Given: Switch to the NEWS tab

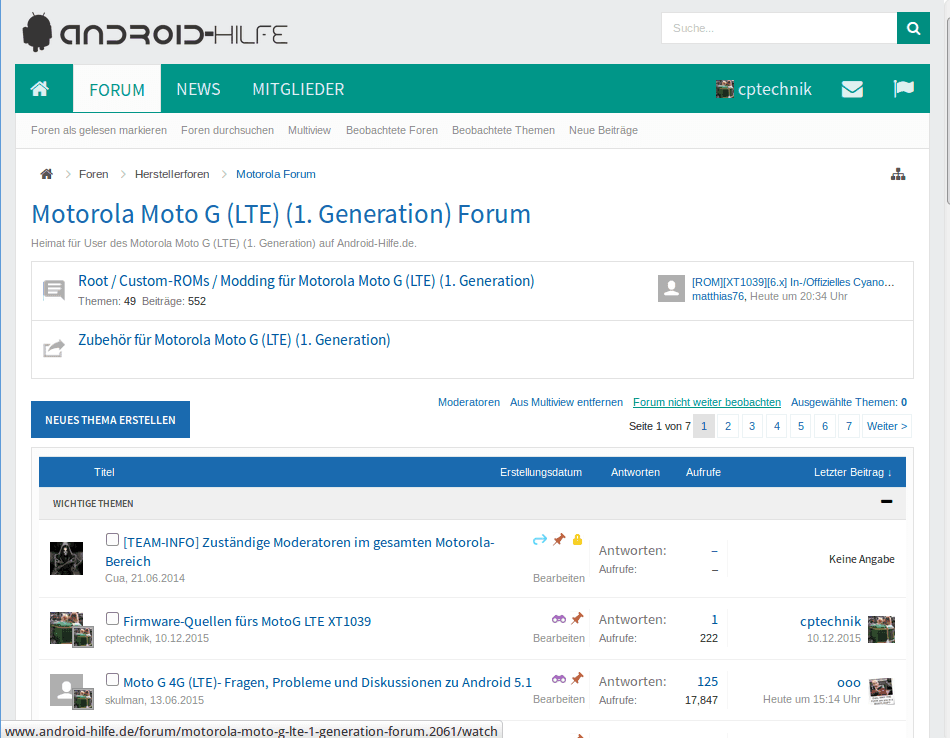Looking at the screenshot, I should pos(198,89).
